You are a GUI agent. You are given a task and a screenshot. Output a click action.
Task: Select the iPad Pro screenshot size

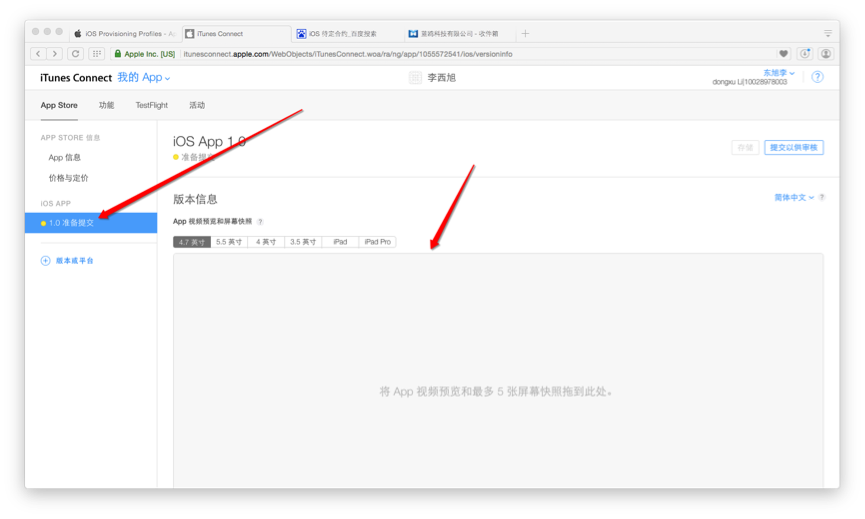pyautogui.click(x=377, y=242)
